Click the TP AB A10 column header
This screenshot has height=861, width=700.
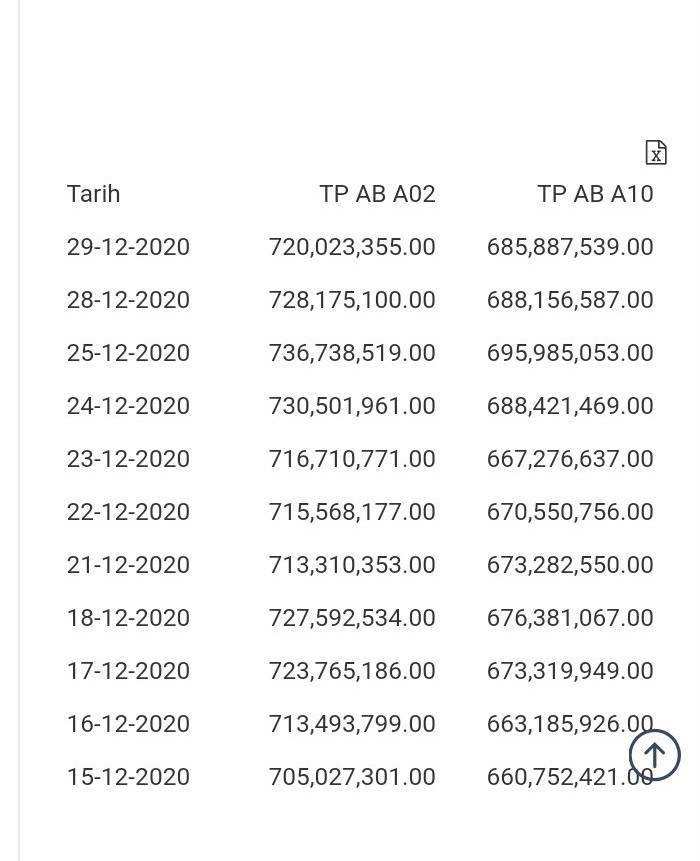click(595, 194)
